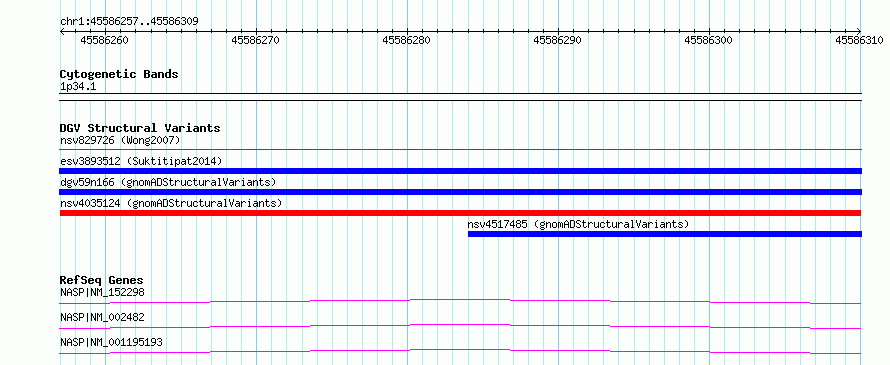Open gene NASP|NM_152298 label
This screenshot has height=365, width=890.
102,292
